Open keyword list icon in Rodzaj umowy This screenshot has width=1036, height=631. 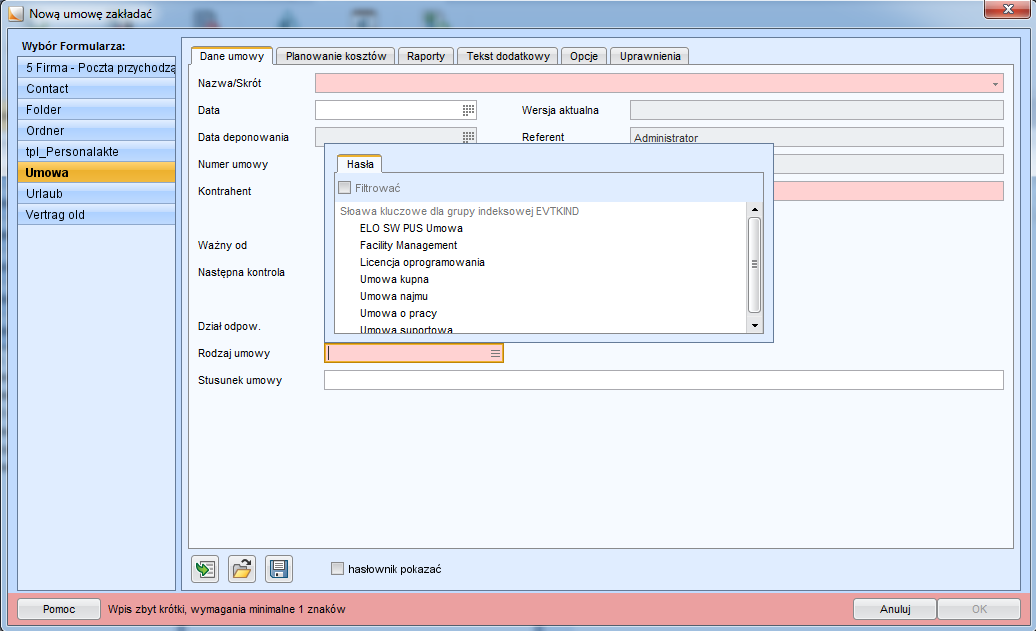[x=495, y=353]
